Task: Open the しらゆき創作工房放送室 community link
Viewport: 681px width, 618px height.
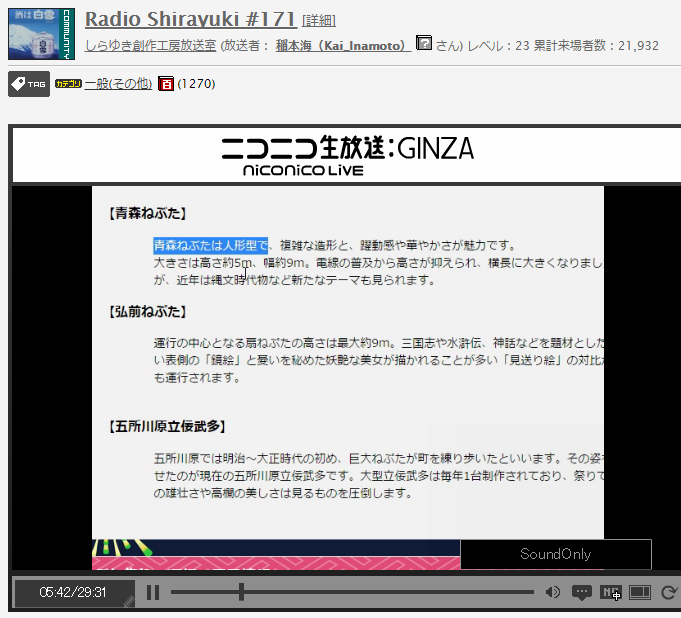Action: [x=151, y=46]
